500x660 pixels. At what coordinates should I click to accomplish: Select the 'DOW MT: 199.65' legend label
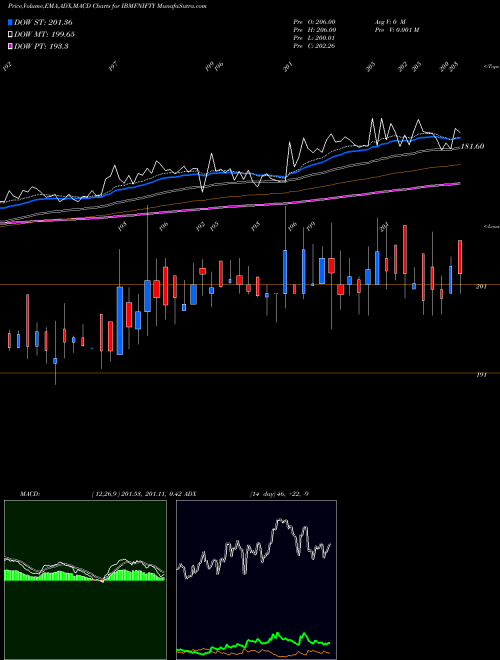[x=45, y=34]
